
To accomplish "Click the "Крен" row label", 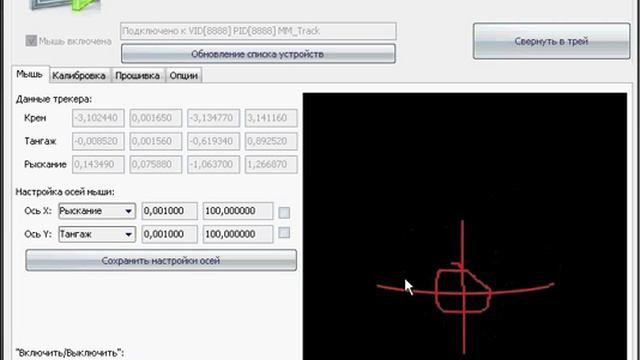I will [35, 118].
